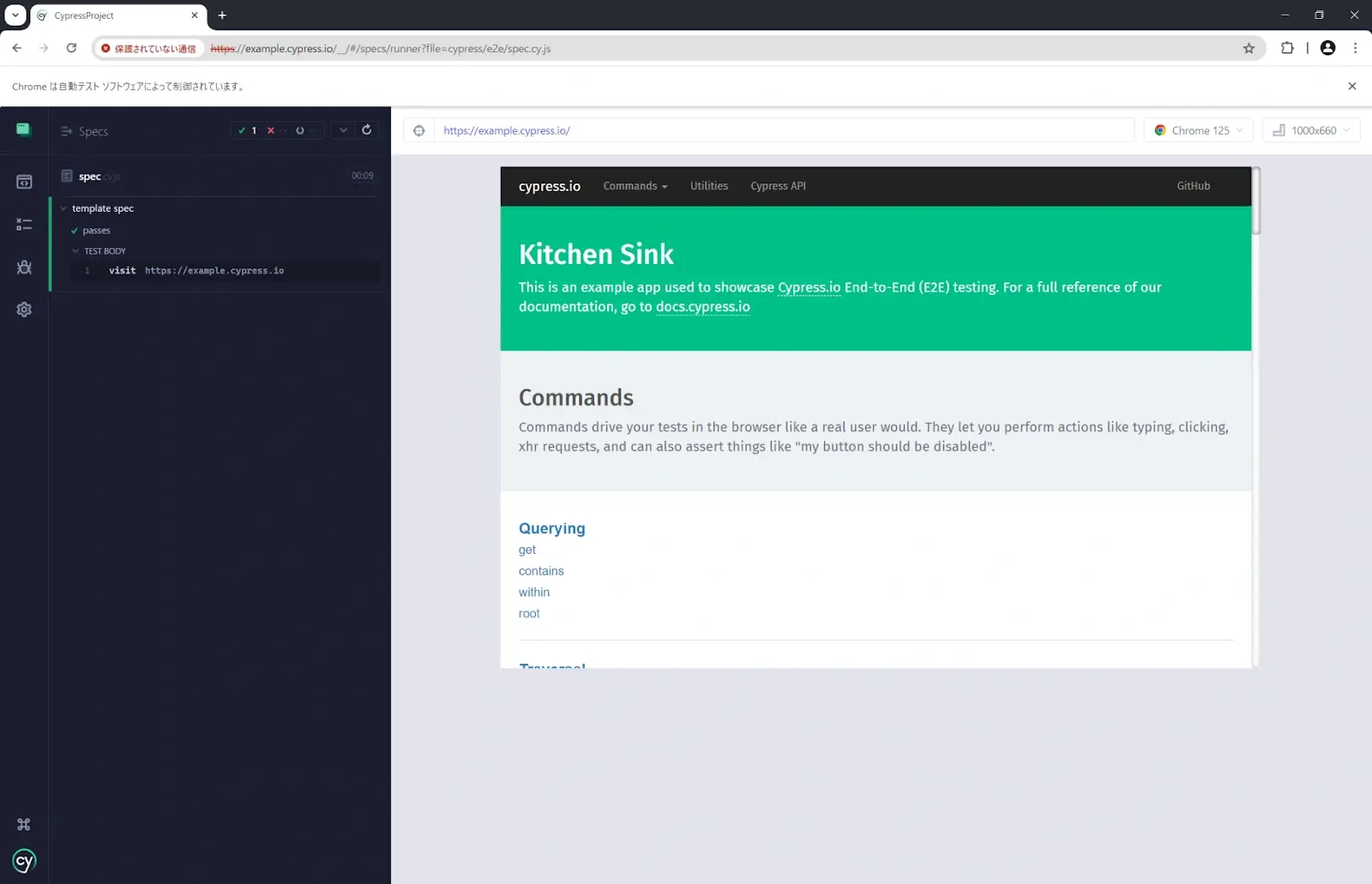Screen dimensions: 1372x884
Task: Select the CypressProject browser tab
Action: pyautogui.click(x=118, y=15)
